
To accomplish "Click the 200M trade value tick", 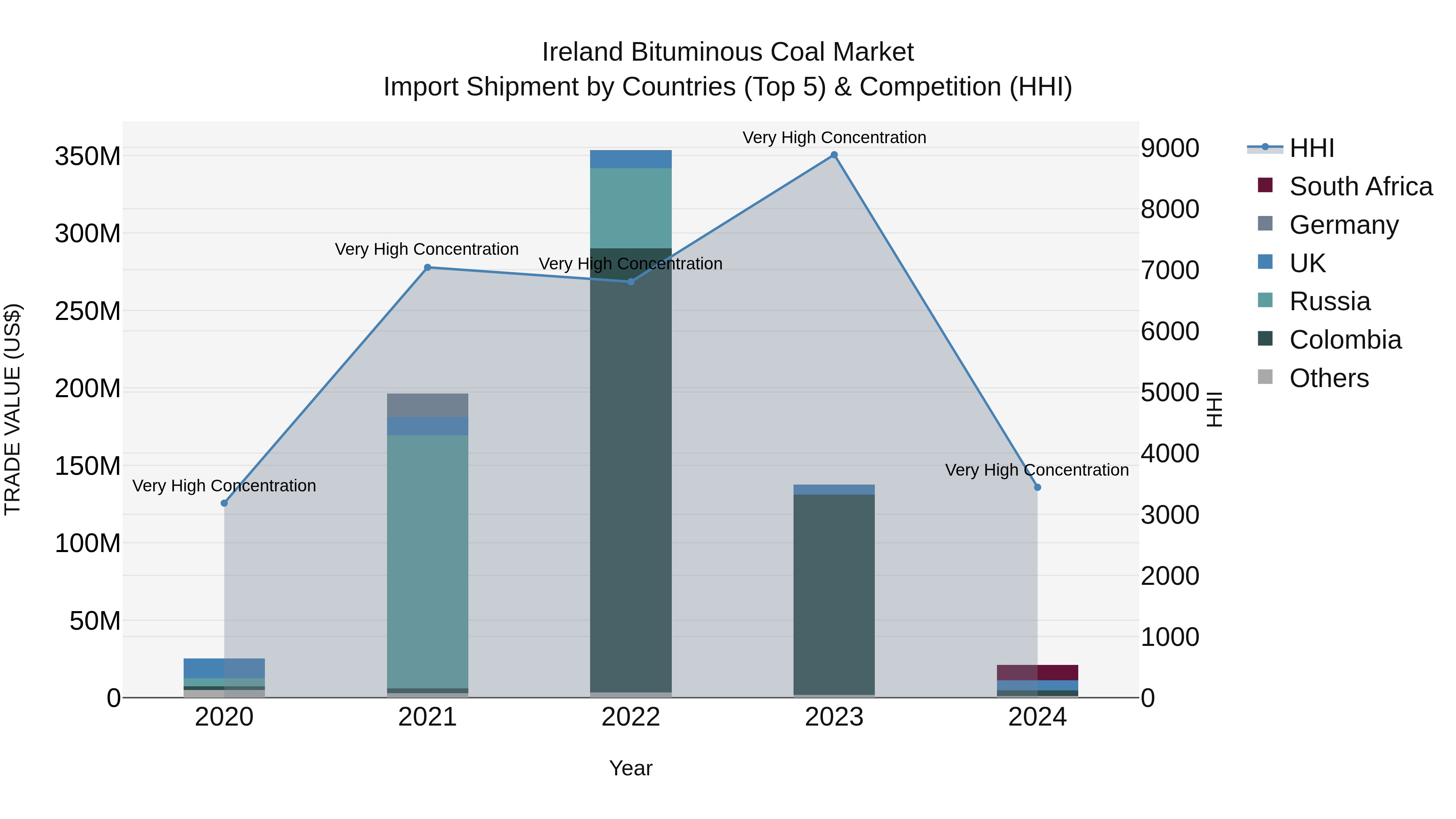I will coord(88,389).
